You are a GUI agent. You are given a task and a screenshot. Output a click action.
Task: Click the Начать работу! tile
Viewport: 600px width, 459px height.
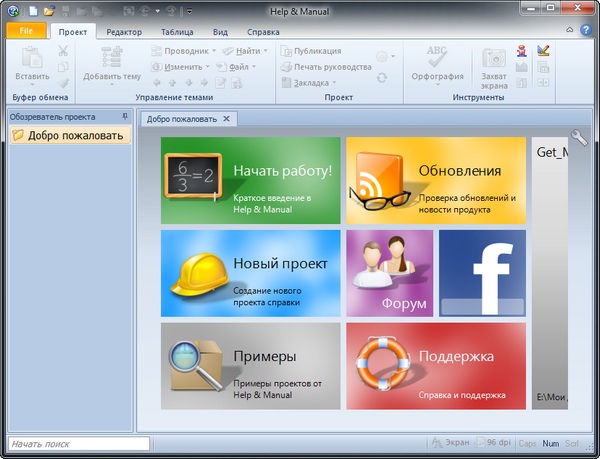pyautogui.click(x=250, y=180)
